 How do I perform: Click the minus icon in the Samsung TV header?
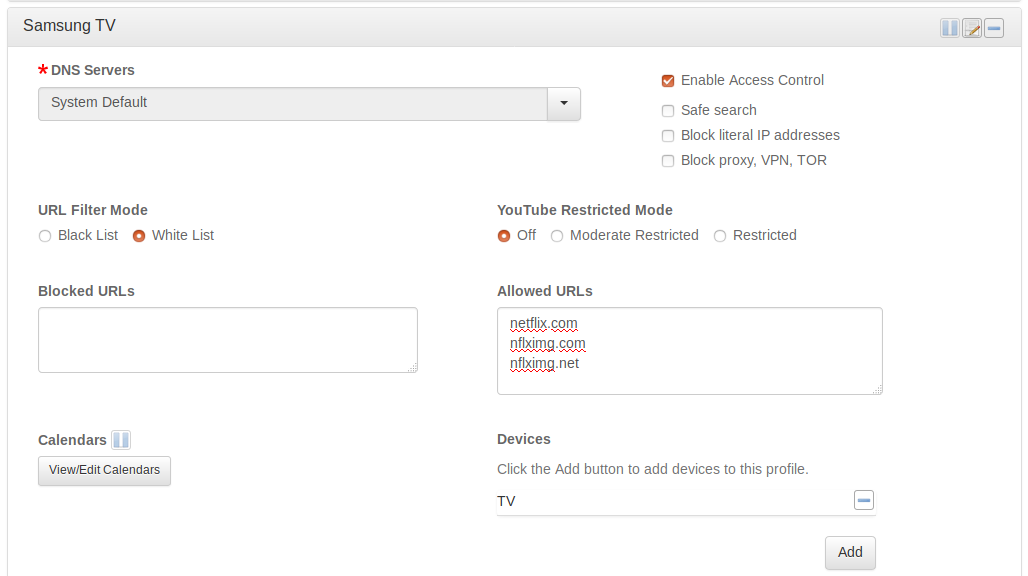[994, 28]
